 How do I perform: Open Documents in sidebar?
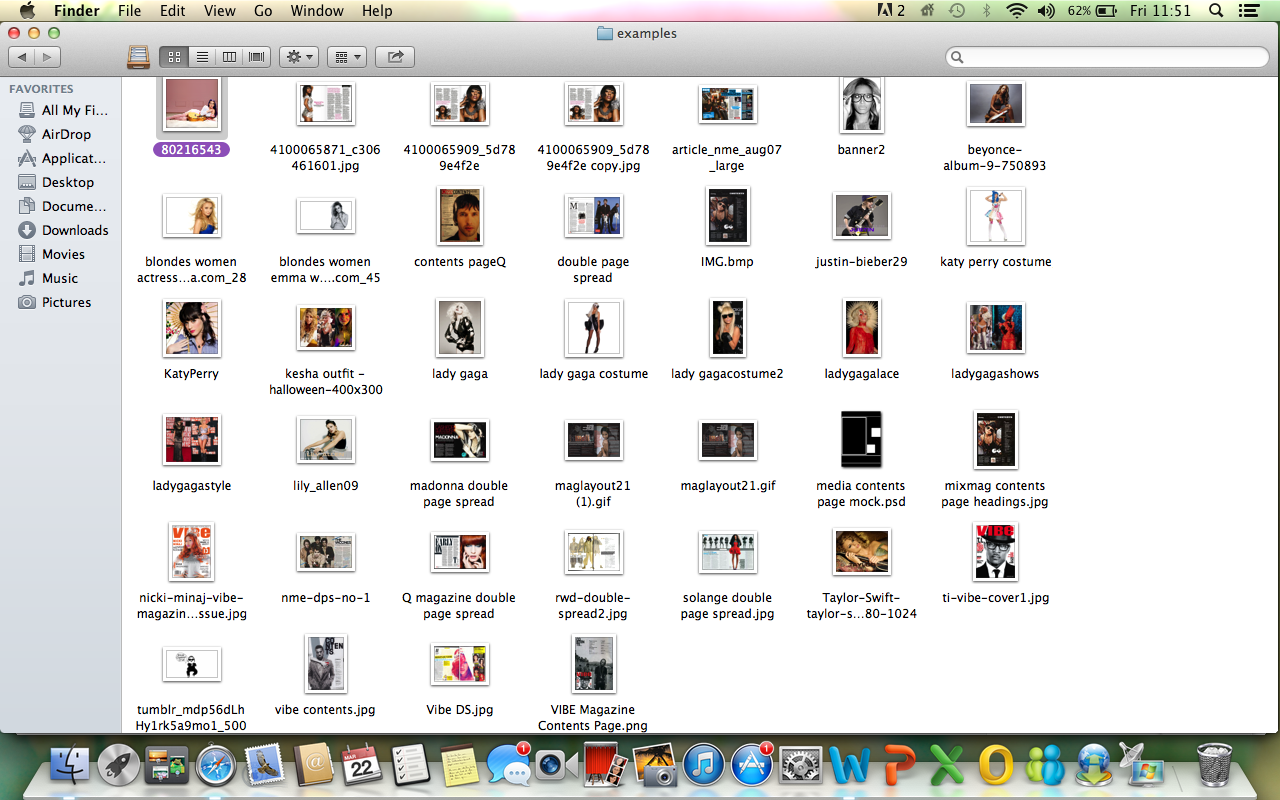[x=61, y=206]
